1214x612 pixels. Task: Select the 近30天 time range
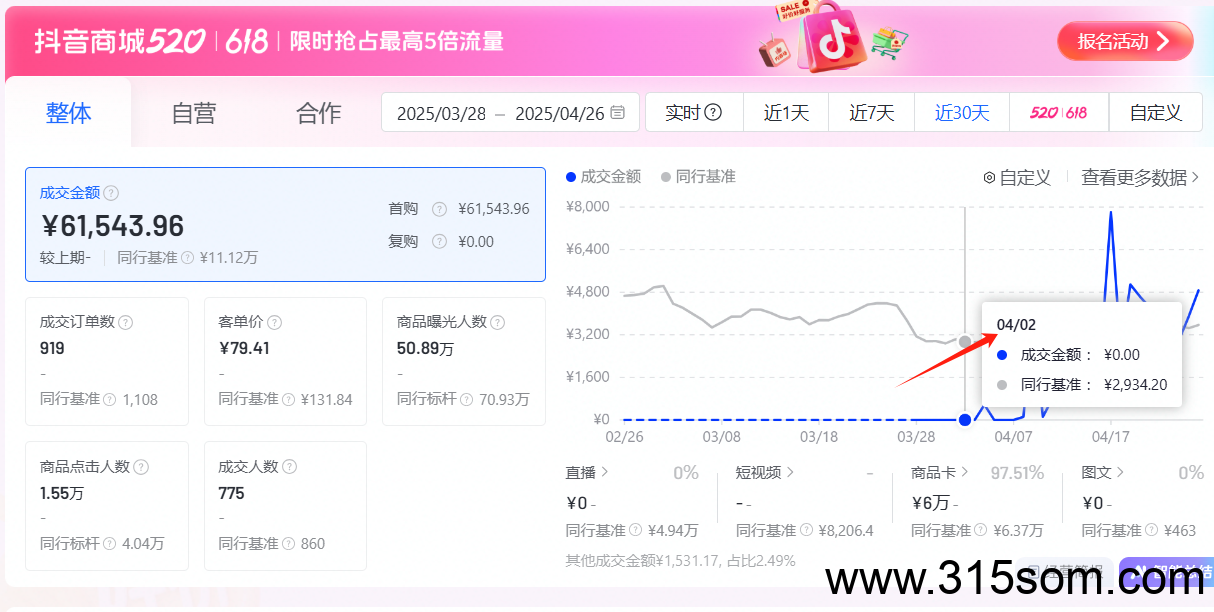tap(962, 112)
